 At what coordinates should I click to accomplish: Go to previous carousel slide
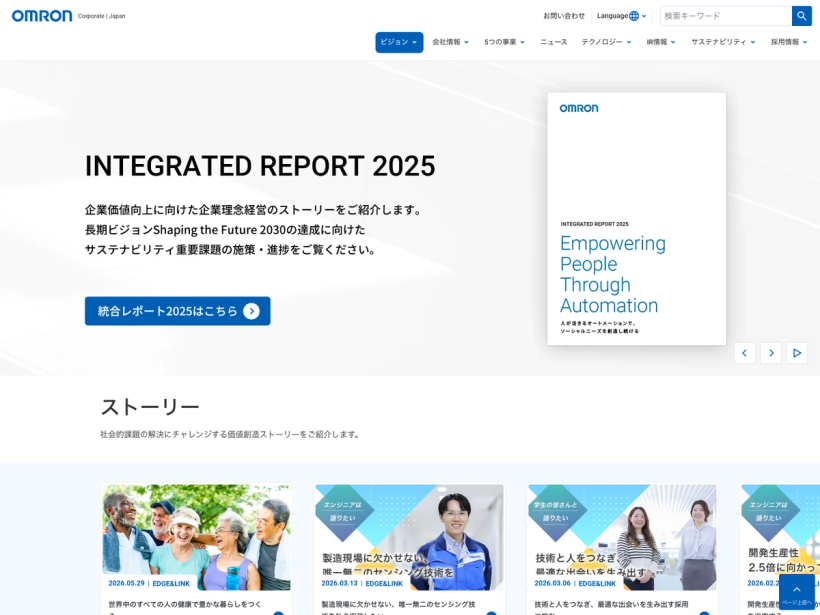pyautogui.click(x=745, y=353)
